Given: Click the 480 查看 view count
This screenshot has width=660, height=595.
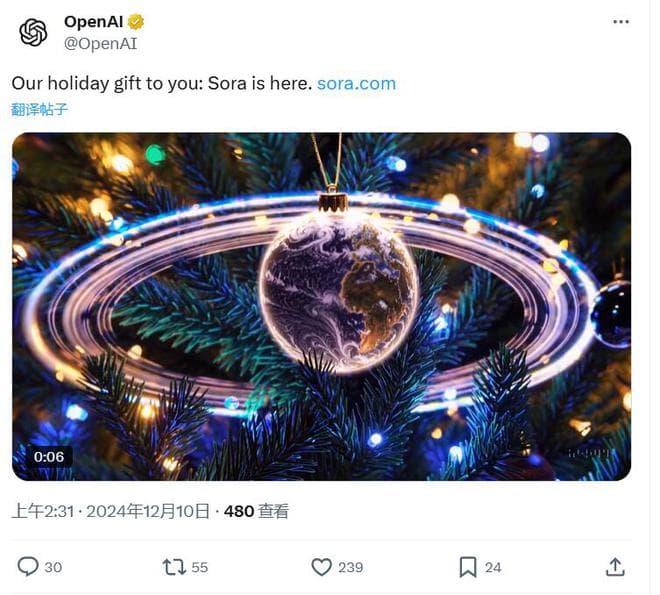Looking at the screenshot, I should (256, 511).
